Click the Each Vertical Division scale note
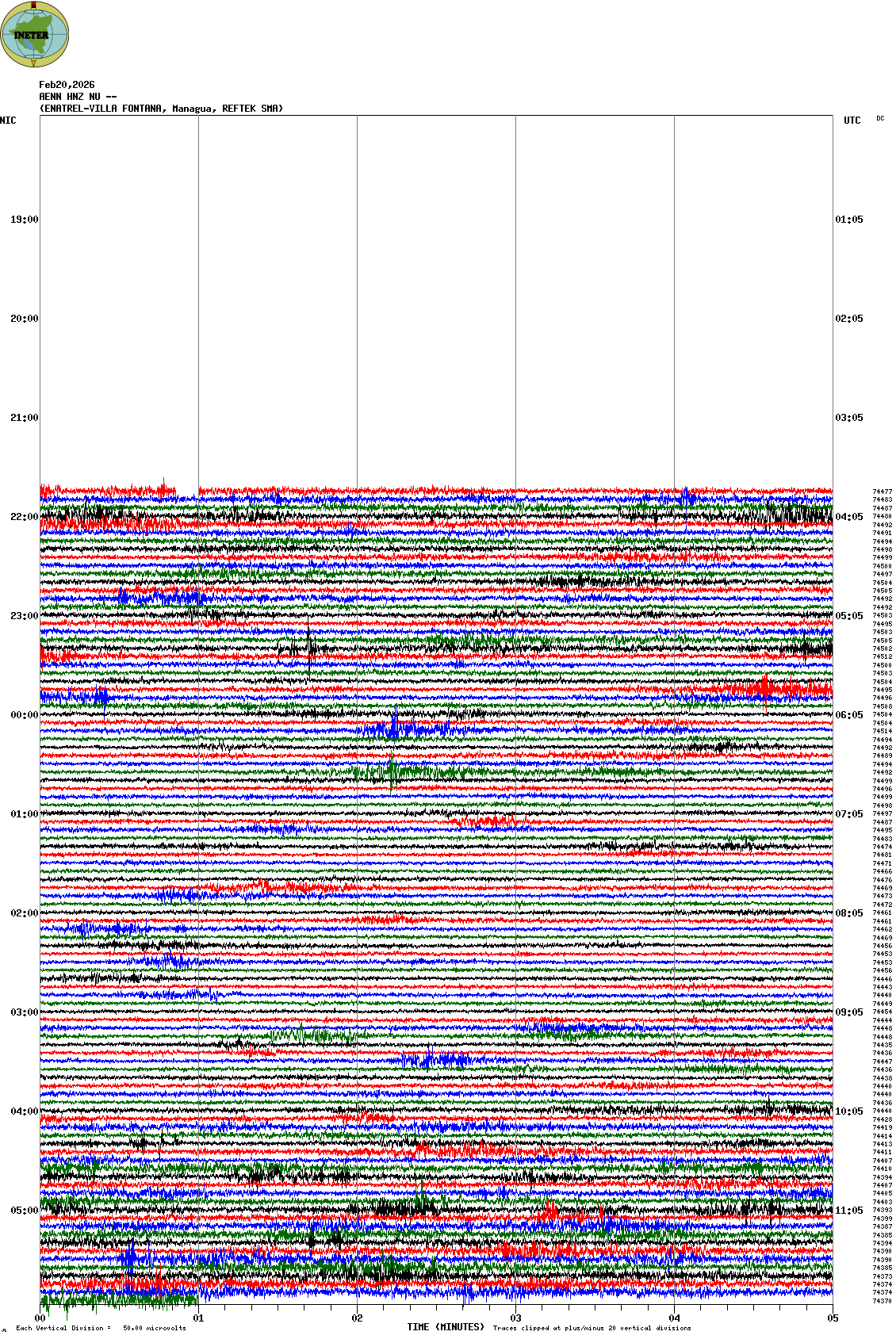The image size is (896, 1339). pyautogui.click(x=101, y=1328)
